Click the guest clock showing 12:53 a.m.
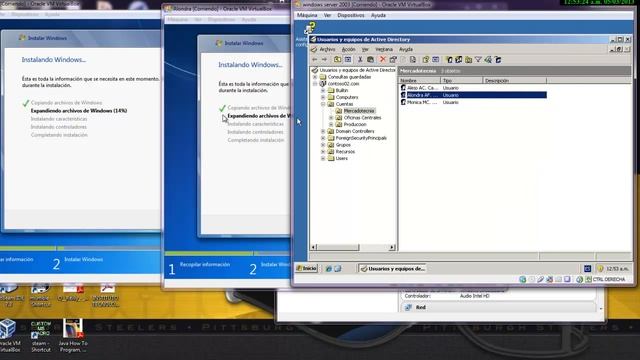The image size is (640, 360). (x=617, y=269)
